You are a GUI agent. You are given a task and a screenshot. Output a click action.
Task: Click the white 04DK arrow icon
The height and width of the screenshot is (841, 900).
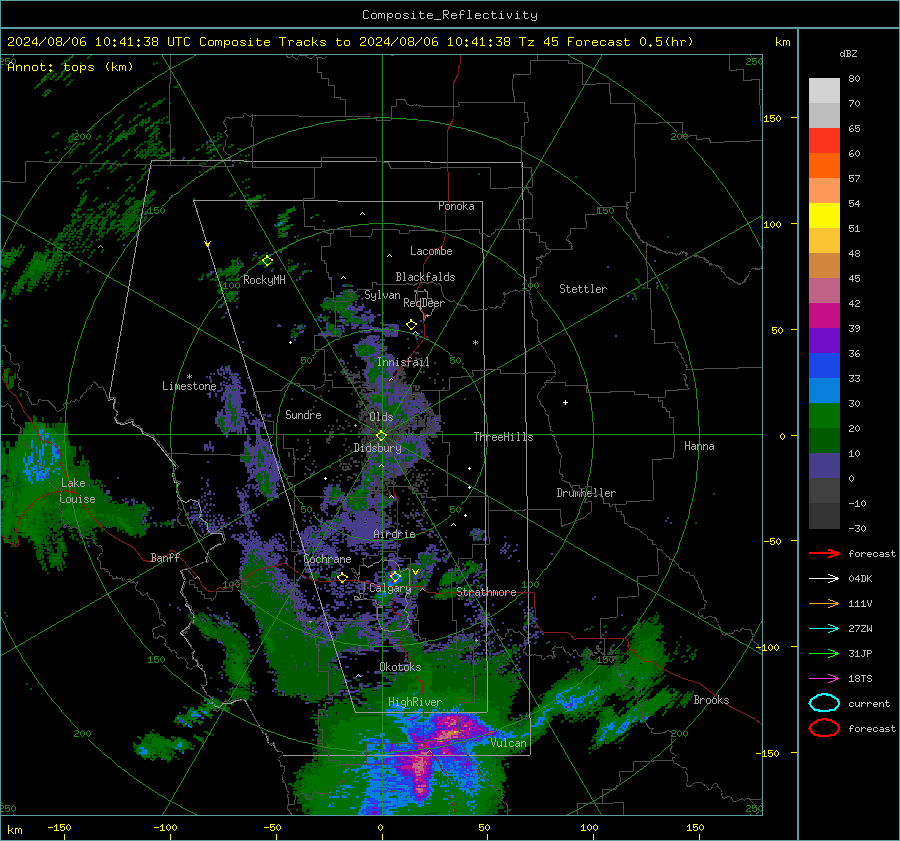(x=824, y=579)
